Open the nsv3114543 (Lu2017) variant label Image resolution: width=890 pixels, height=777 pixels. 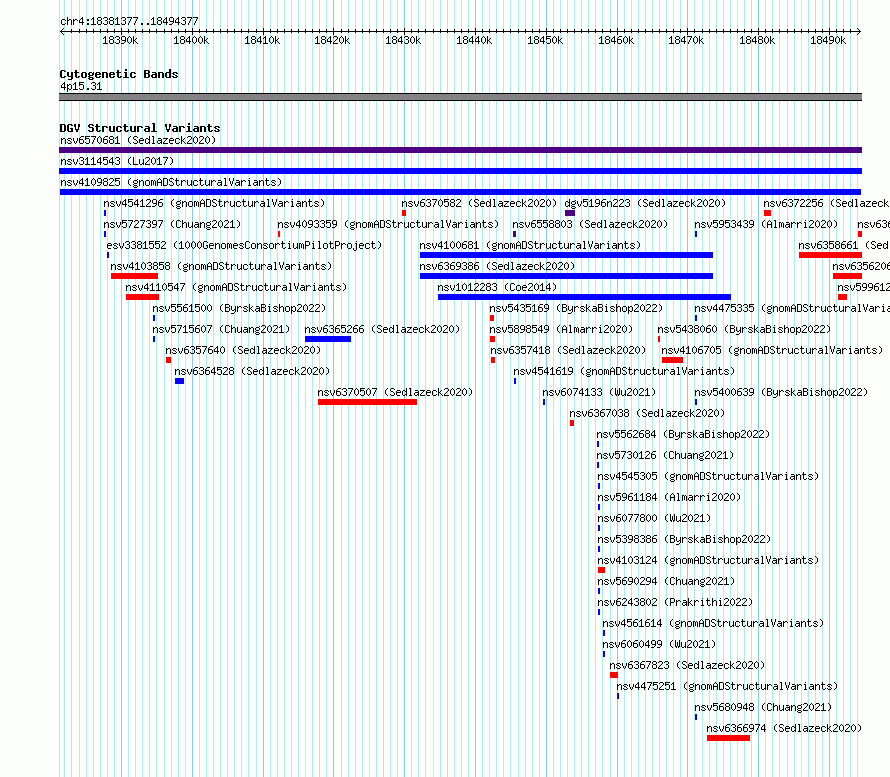(x=117, y=161)
